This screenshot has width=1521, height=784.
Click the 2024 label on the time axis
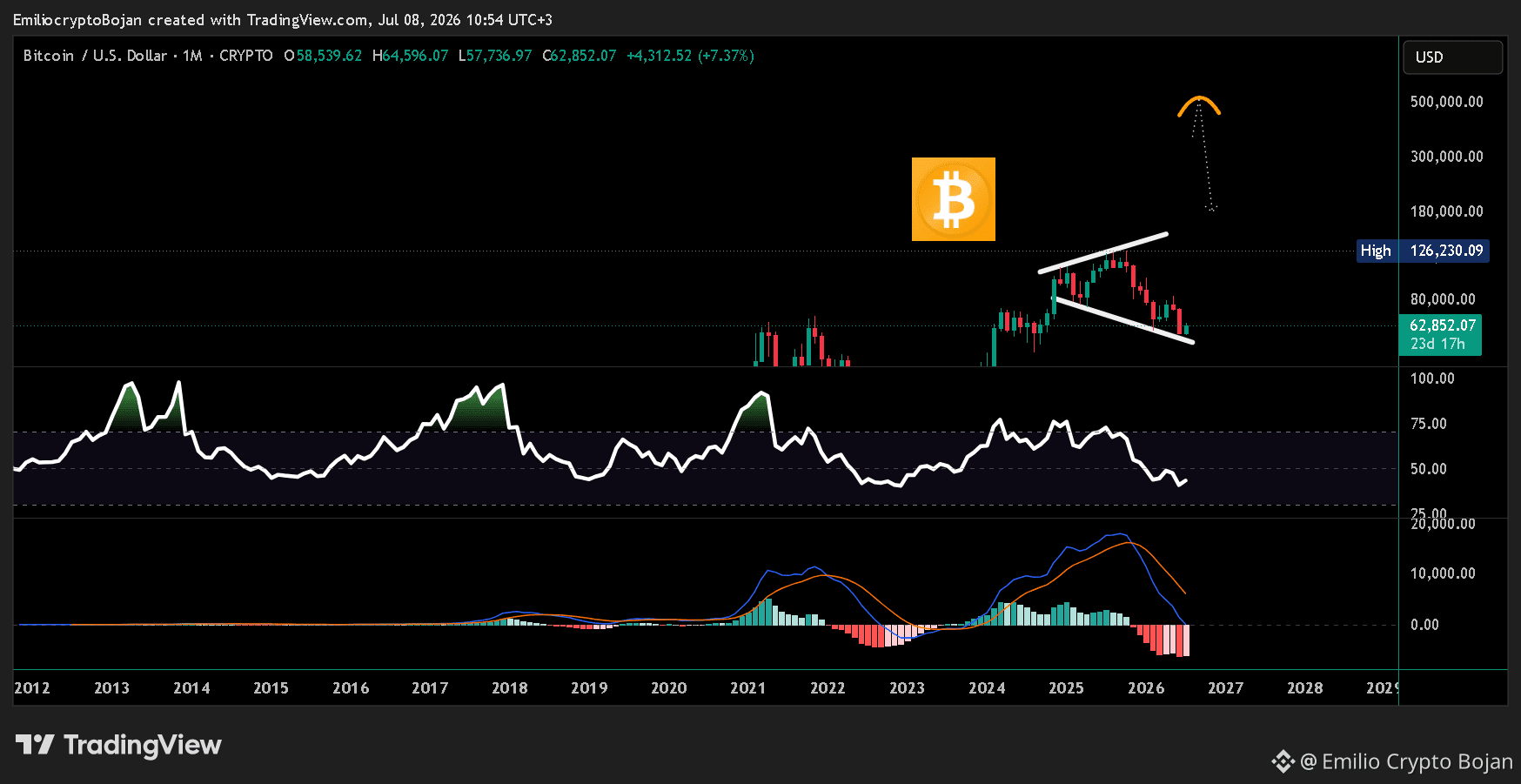tap(987, 688)
